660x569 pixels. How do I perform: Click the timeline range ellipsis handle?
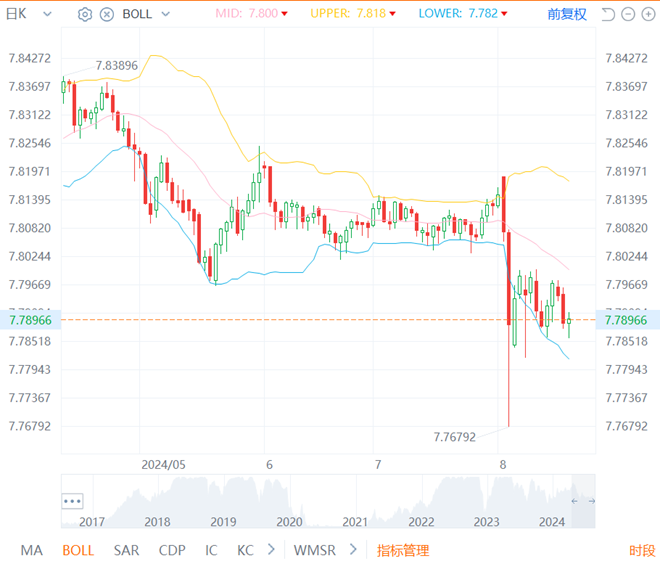pyautogui.click(x=72, y=500)
